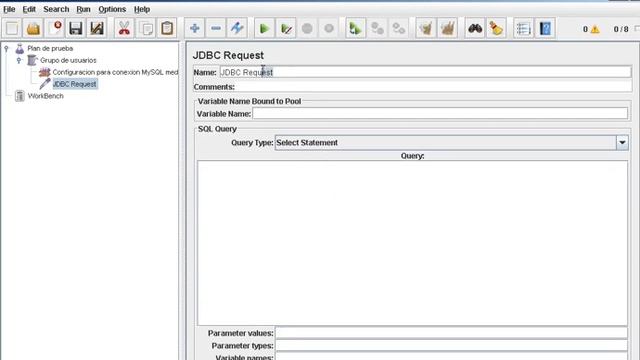Expand all nodes with the plus icon
Image resolution: width=640 pixels, height=360 pixels.
[x=195, y=28]
